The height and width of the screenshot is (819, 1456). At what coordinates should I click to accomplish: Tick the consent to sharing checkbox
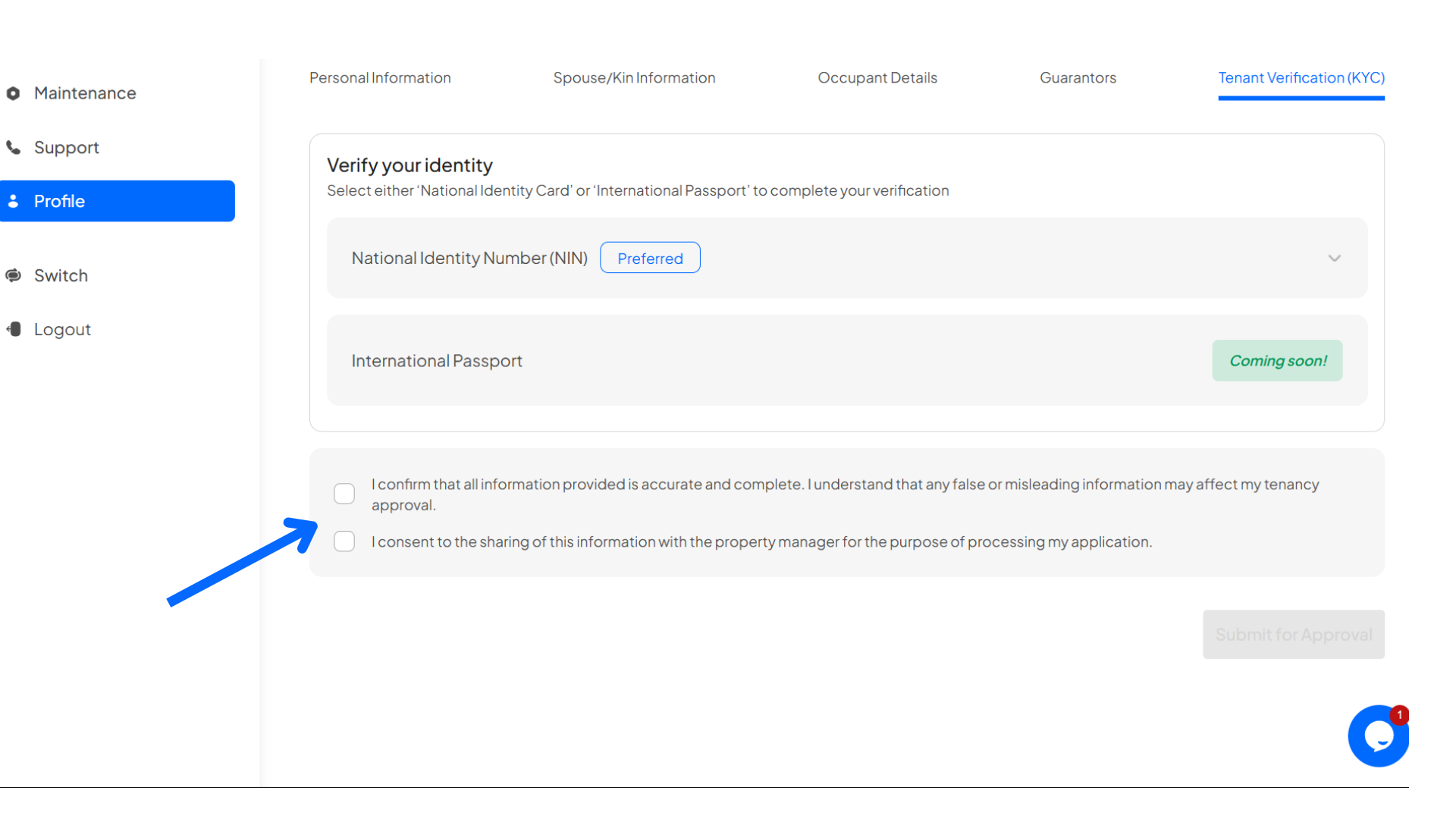[344, 541]
